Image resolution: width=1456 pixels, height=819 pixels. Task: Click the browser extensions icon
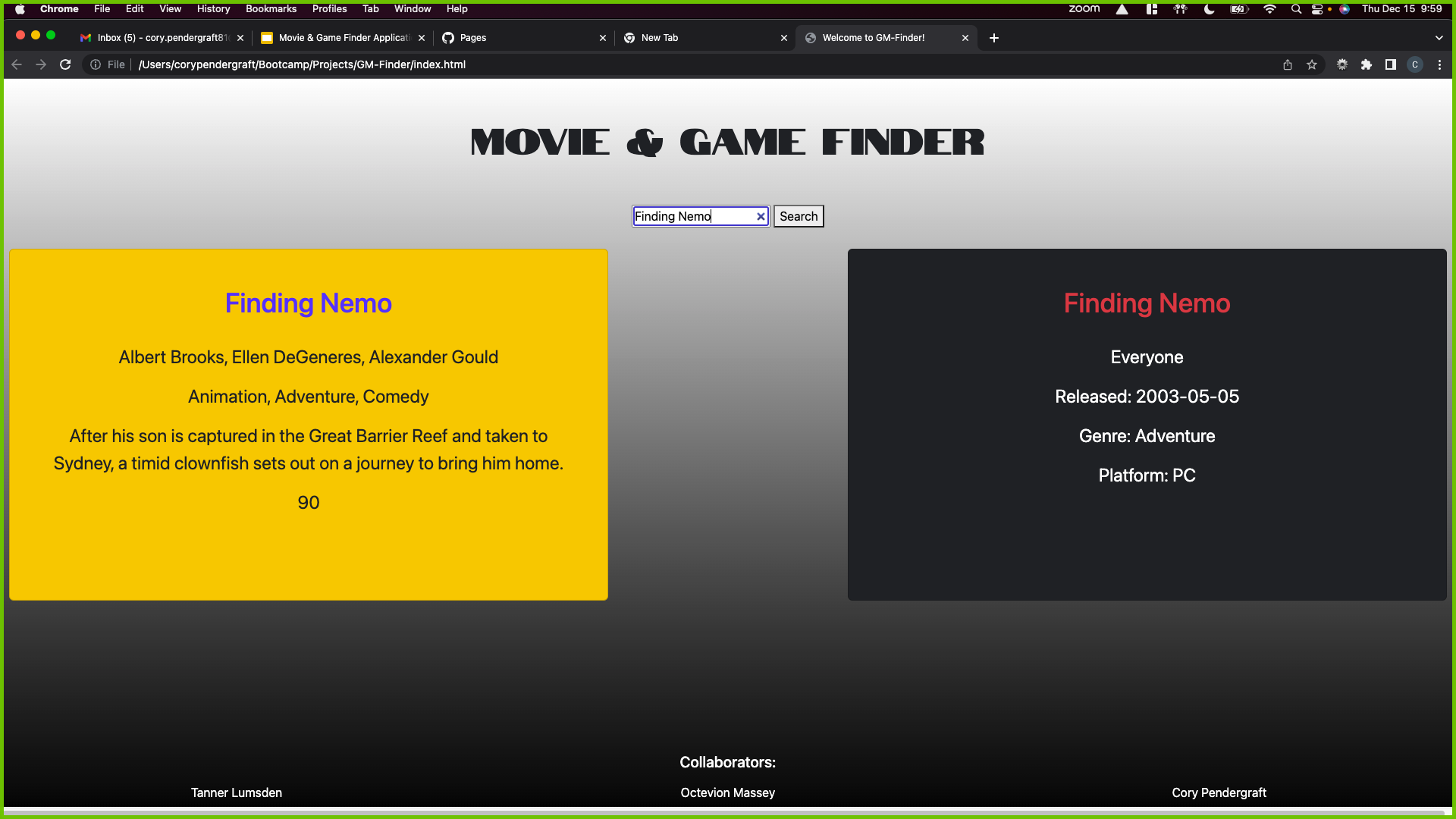click(x=1366, y=64)
